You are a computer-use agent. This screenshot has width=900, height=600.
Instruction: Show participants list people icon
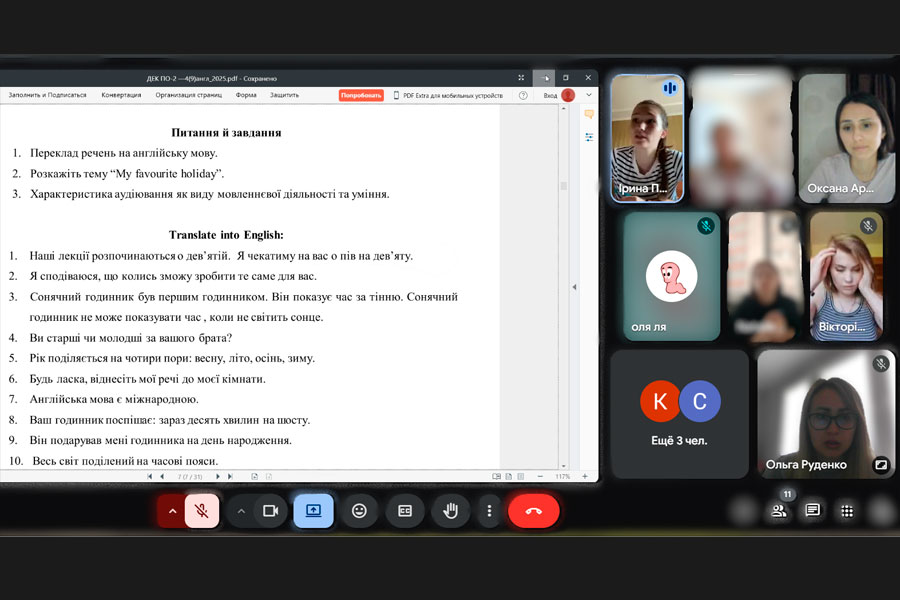click(x=779, y=510)
